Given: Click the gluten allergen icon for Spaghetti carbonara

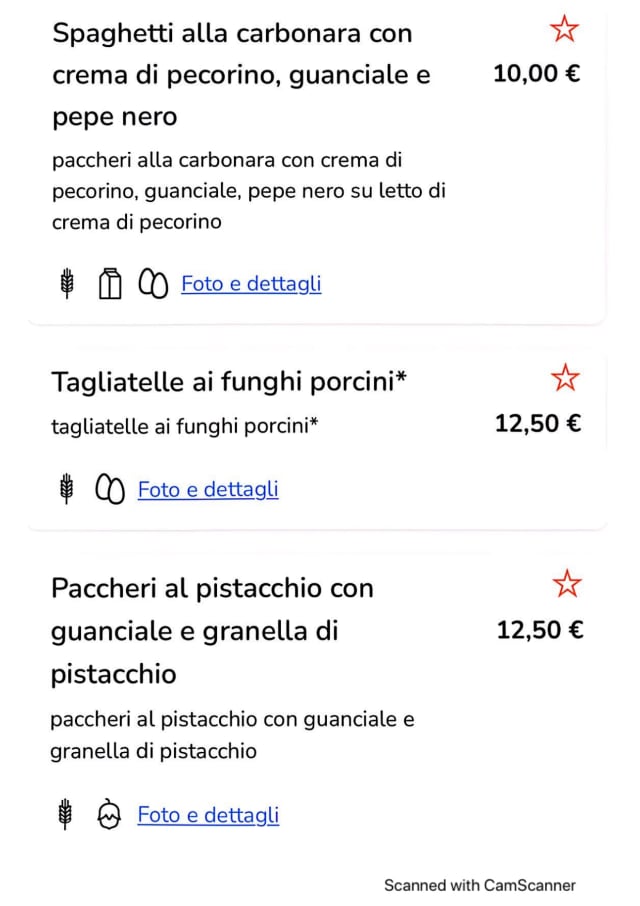Looking at the screenshot, I should coord(67,284).
